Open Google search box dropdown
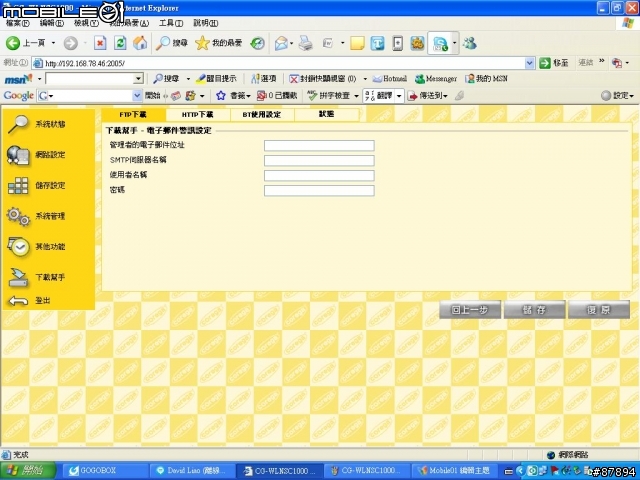The image size is (640, 480). point(137,96)
